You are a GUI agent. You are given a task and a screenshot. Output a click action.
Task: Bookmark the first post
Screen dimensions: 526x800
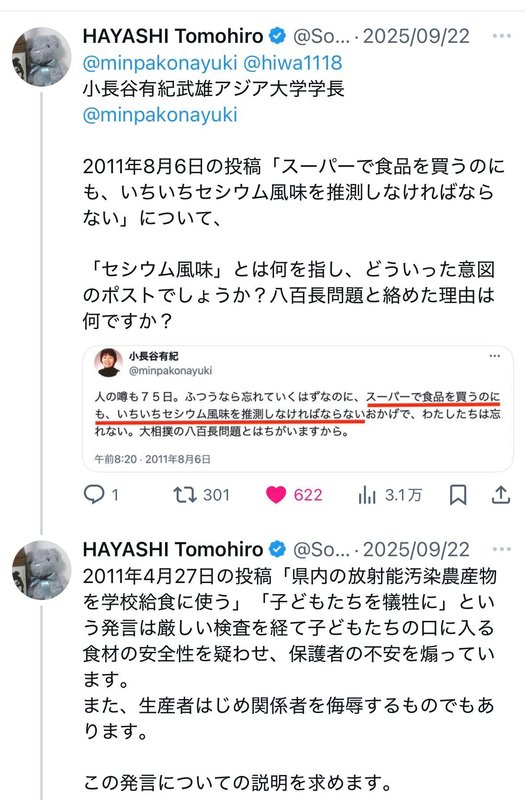[458, 494]
